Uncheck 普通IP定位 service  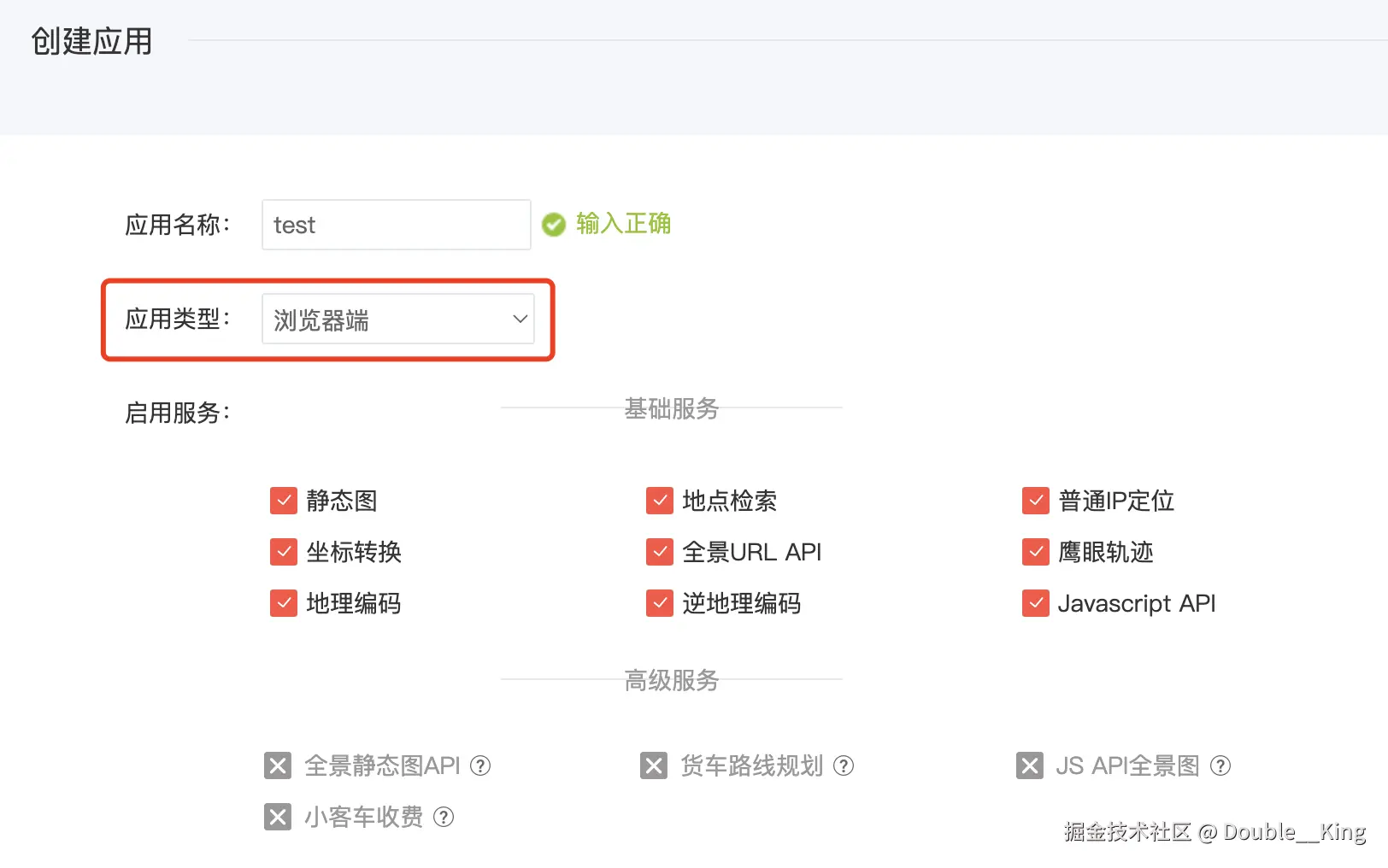(x=1036, y=501)
